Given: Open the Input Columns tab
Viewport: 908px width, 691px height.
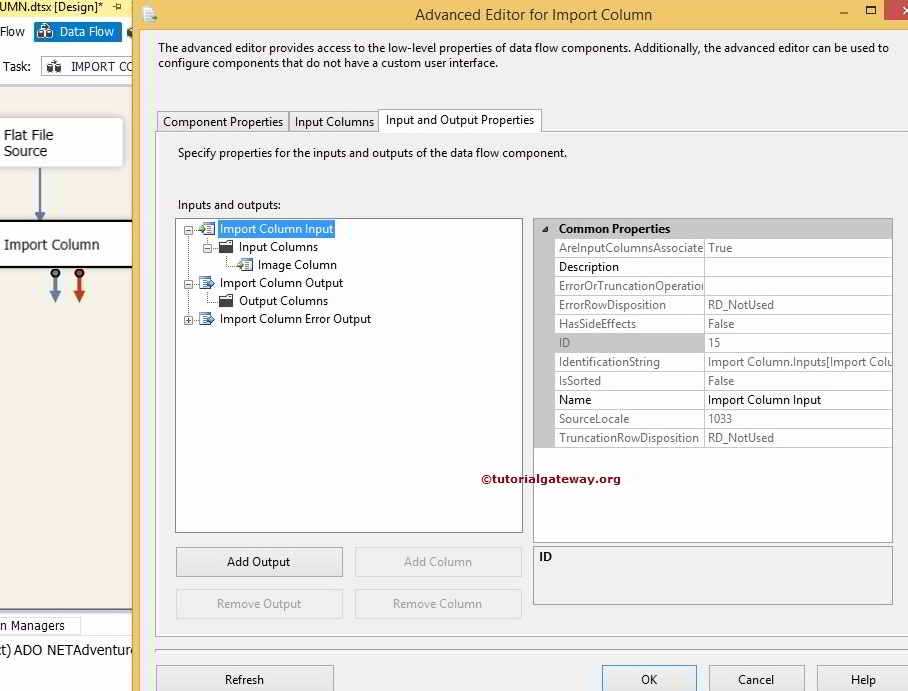Looking at the screenshot, I should click(333, 121).
